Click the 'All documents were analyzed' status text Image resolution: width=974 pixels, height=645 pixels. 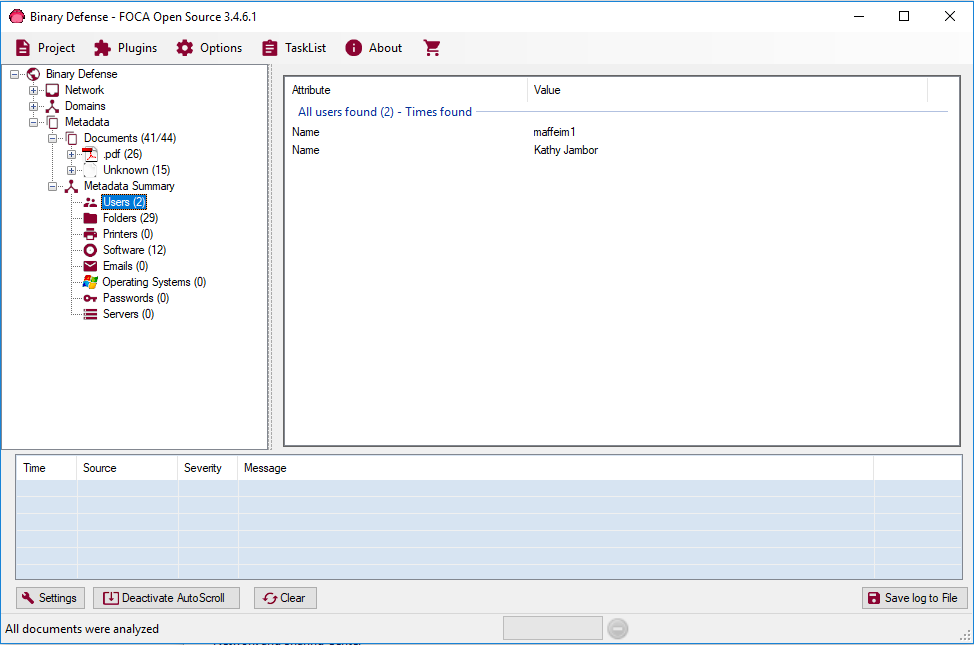[82, 629]
